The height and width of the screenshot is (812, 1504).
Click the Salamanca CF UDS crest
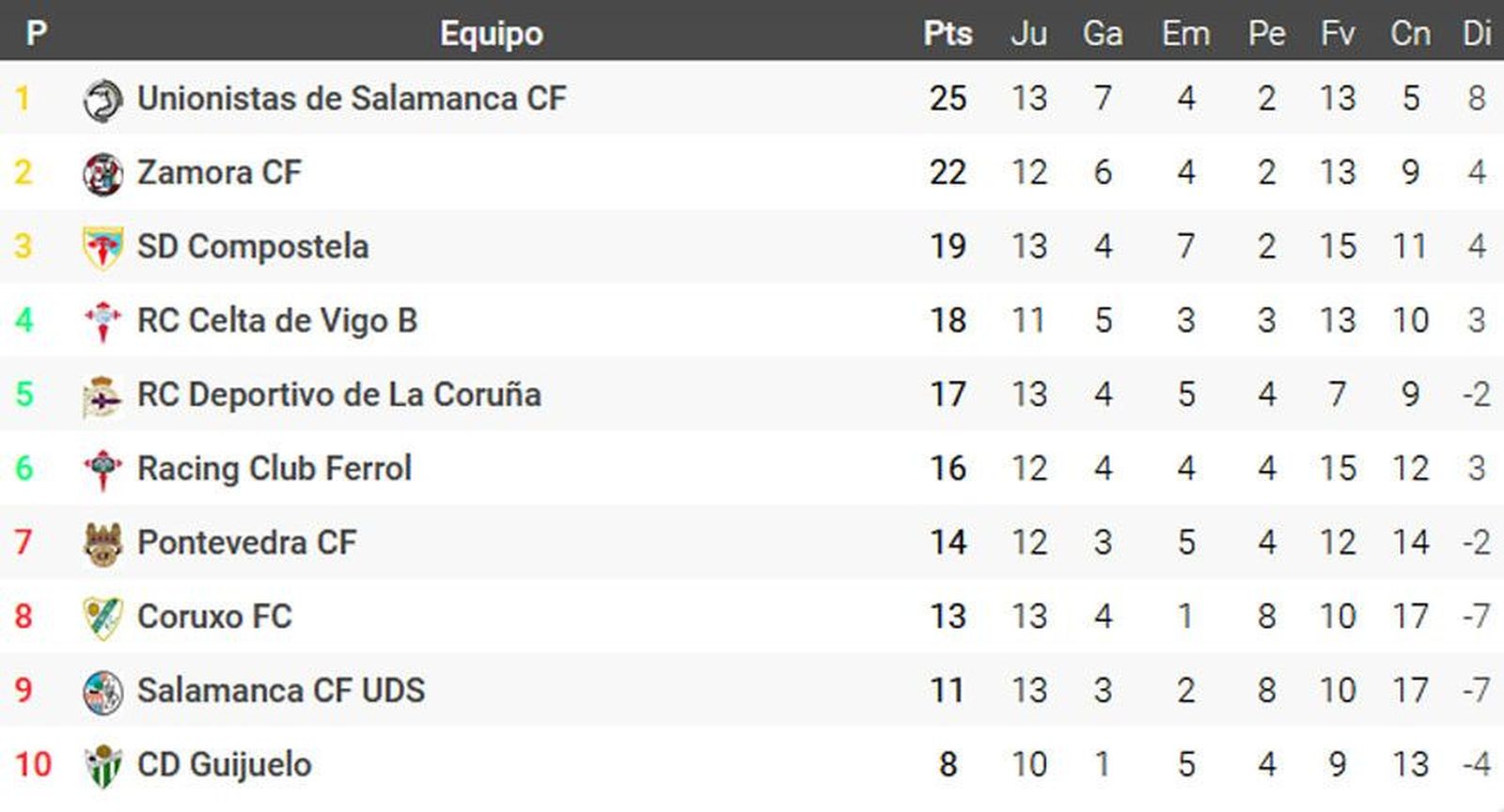(x=102, y=692)
